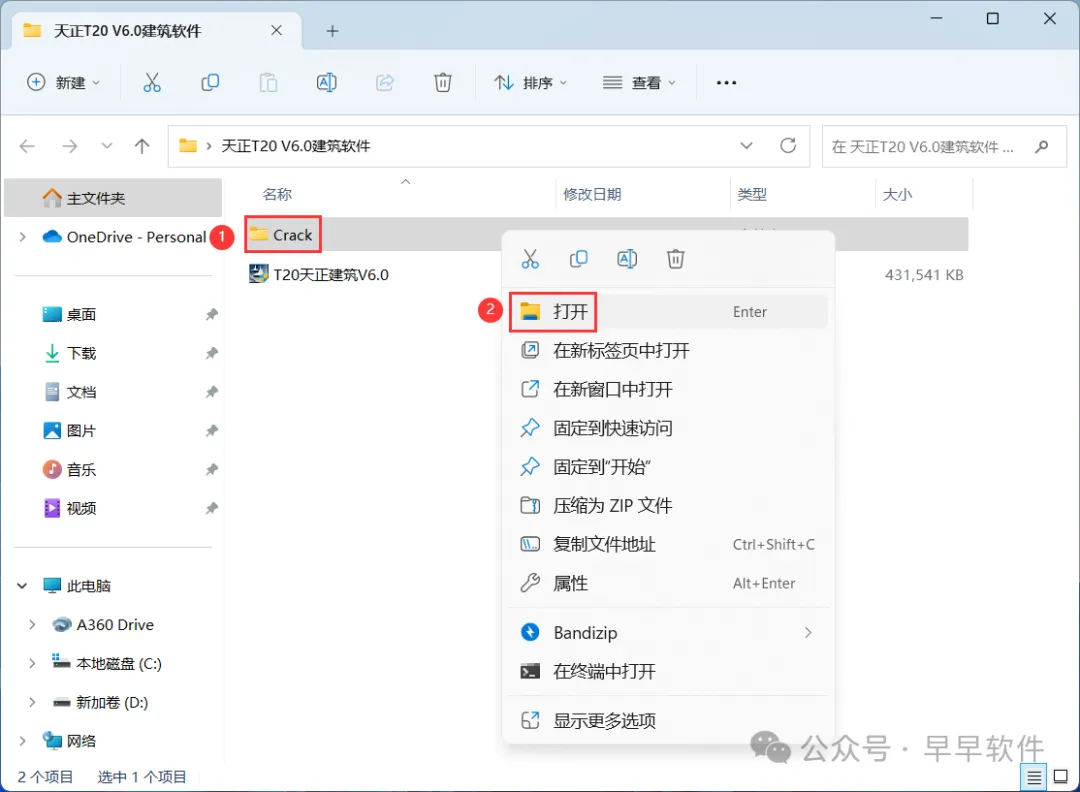Open 视频 in the sidebar

click(x=81, y=508)
